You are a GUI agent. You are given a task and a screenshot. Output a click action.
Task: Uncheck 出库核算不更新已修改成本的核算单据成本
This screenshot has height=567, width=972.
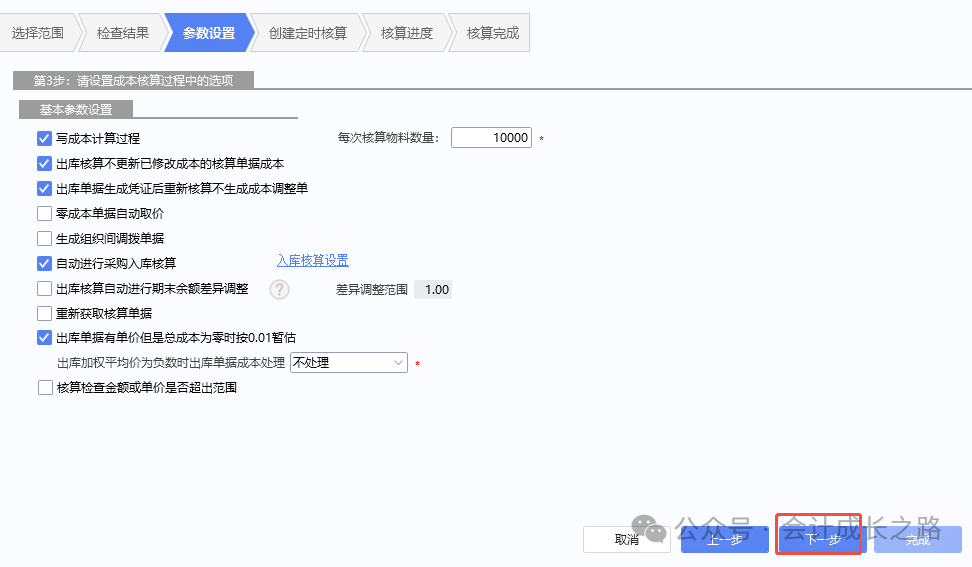point(44,163)
